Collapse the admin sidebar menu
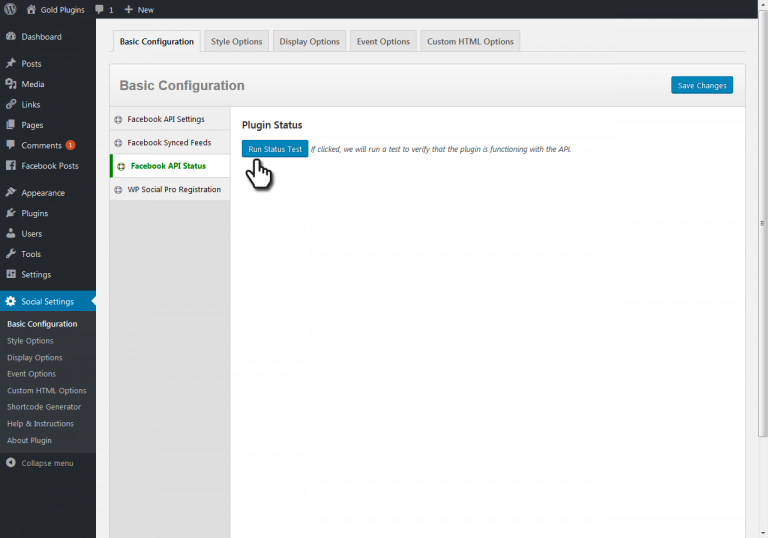The height and width of the screenshot is (538, 768). tap(46, 463)
